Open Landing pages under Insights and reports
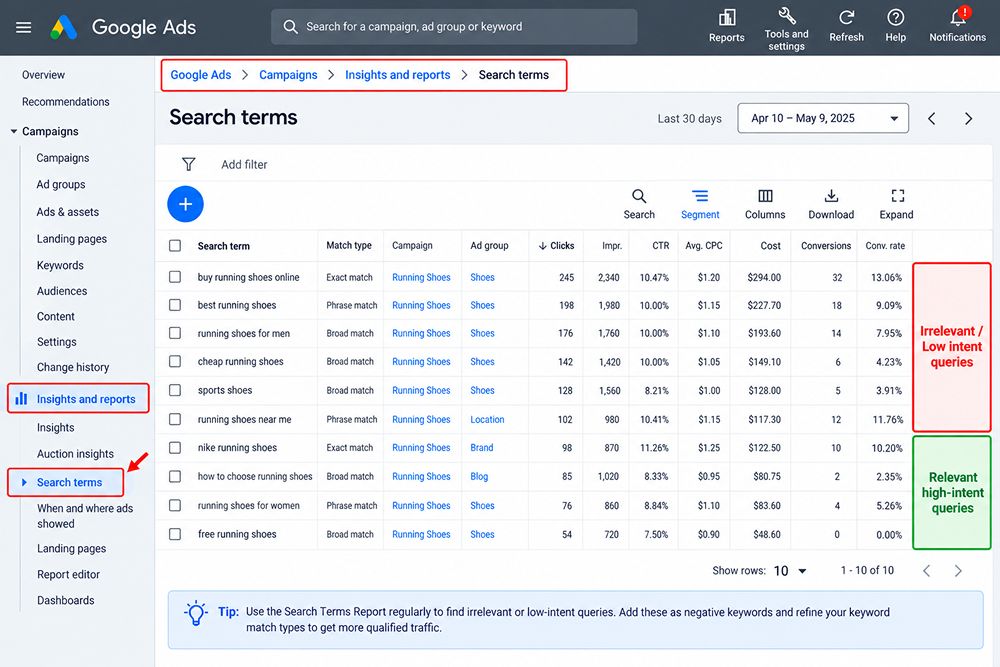 (x=71, y=548)
